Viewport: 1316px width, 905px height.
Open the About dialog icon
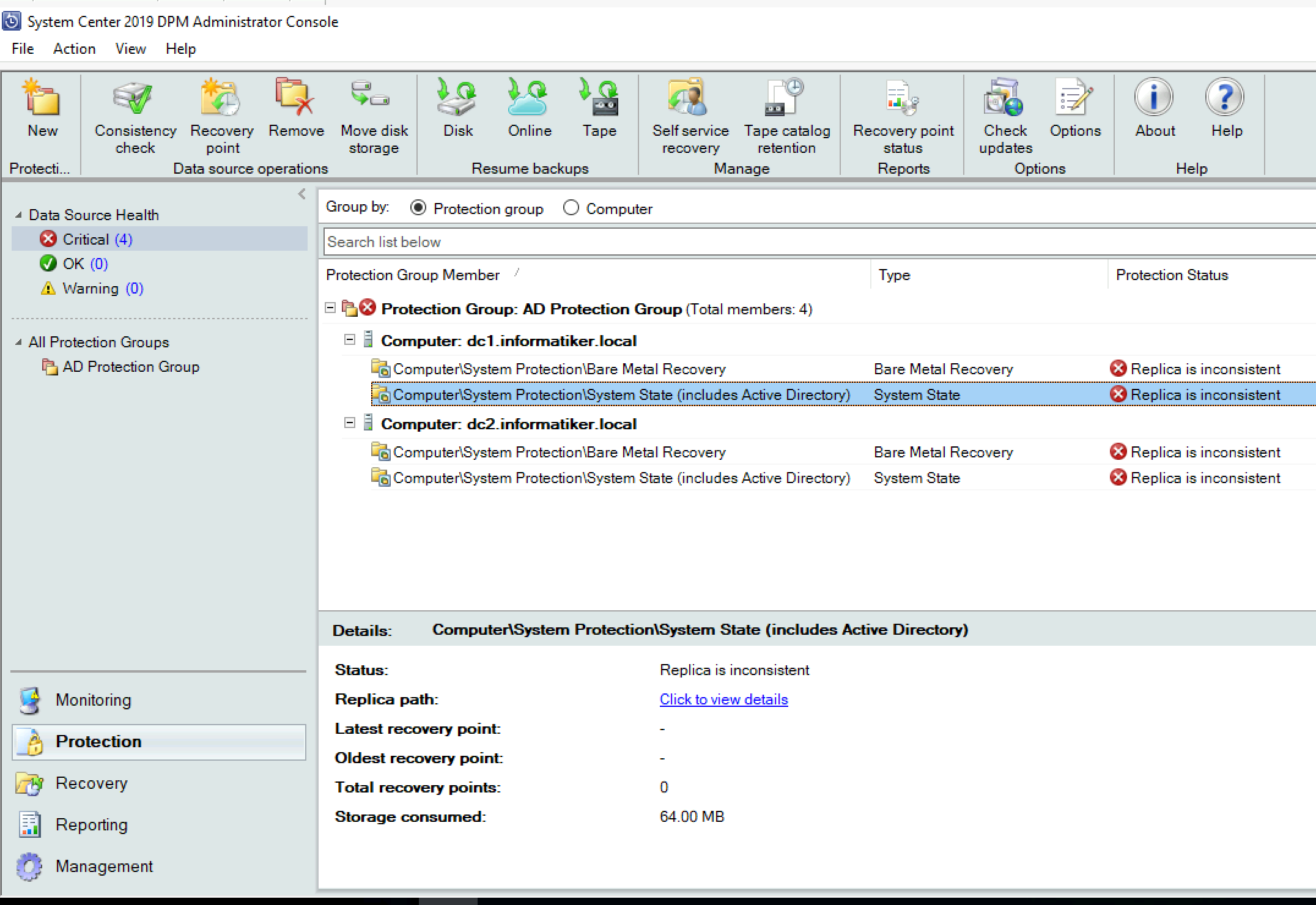(1155, 109)
